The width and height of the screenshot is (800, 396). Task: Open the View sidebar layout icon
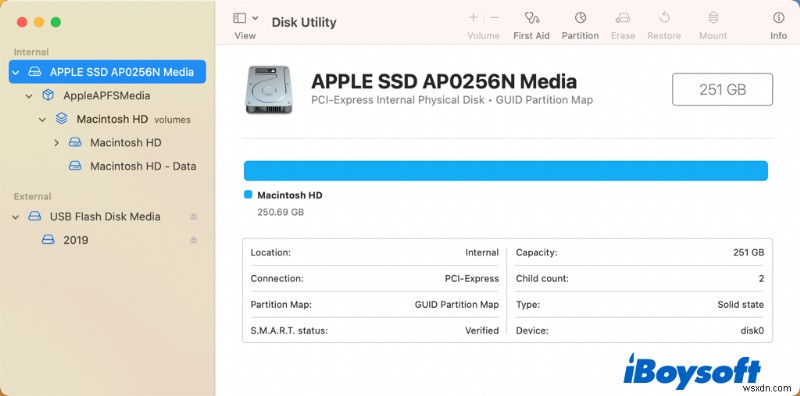coord(239,18)
